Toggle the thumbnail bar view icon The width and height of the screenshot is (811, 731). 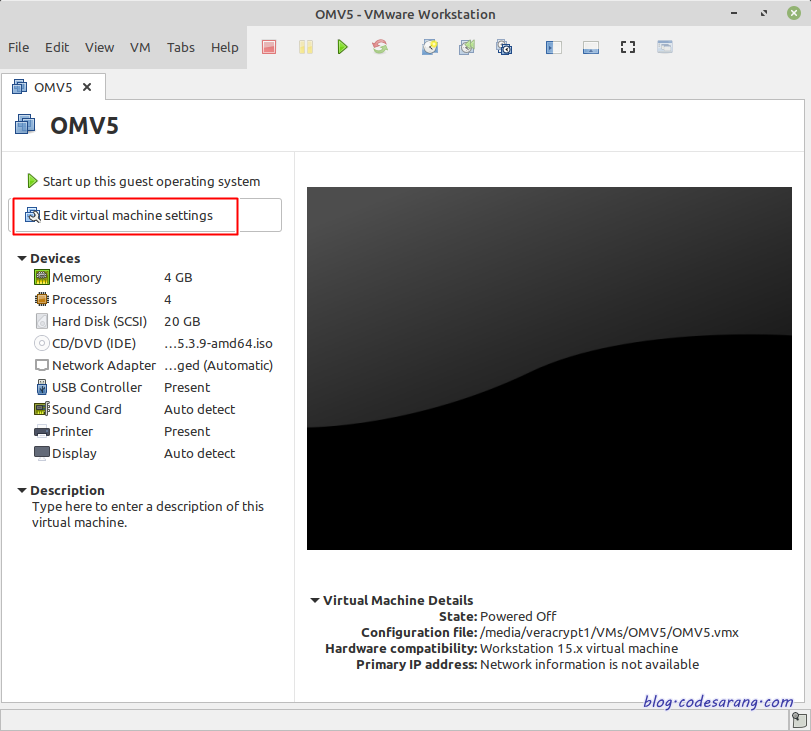pos(591,48)
